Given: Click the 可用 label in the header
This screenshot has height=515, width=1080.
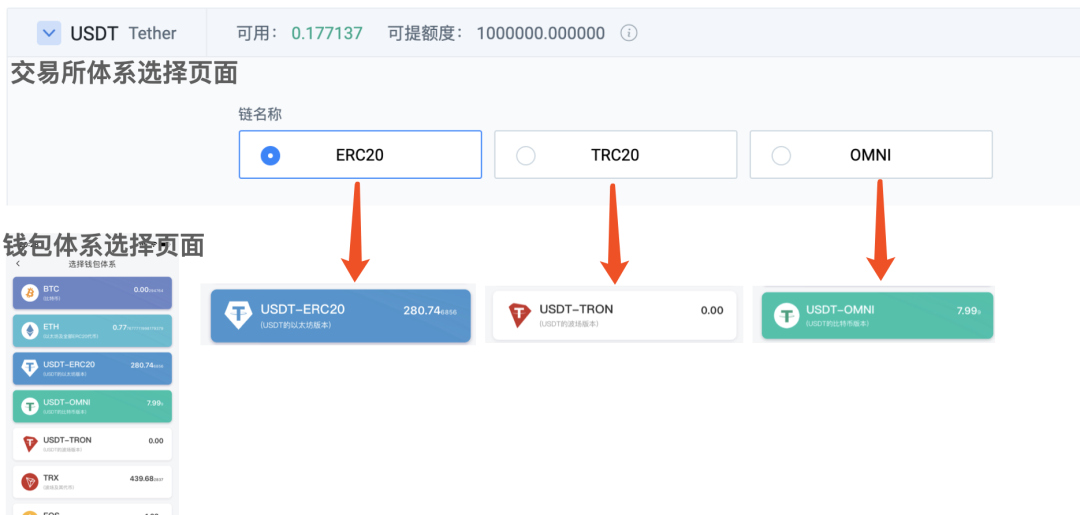Looking at the screenshot, I should click(x=256, y=33).
